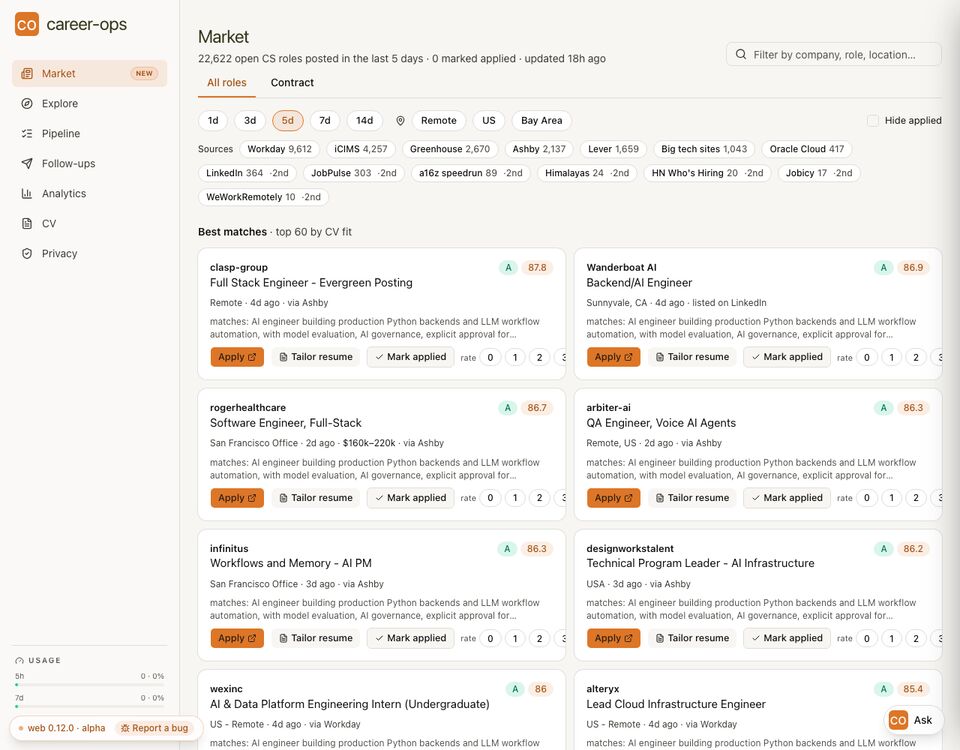Filter by the HN Who's Hiring source chip
Image resolution: width=960 pixels, height=750 pixels.
point(707,173)
